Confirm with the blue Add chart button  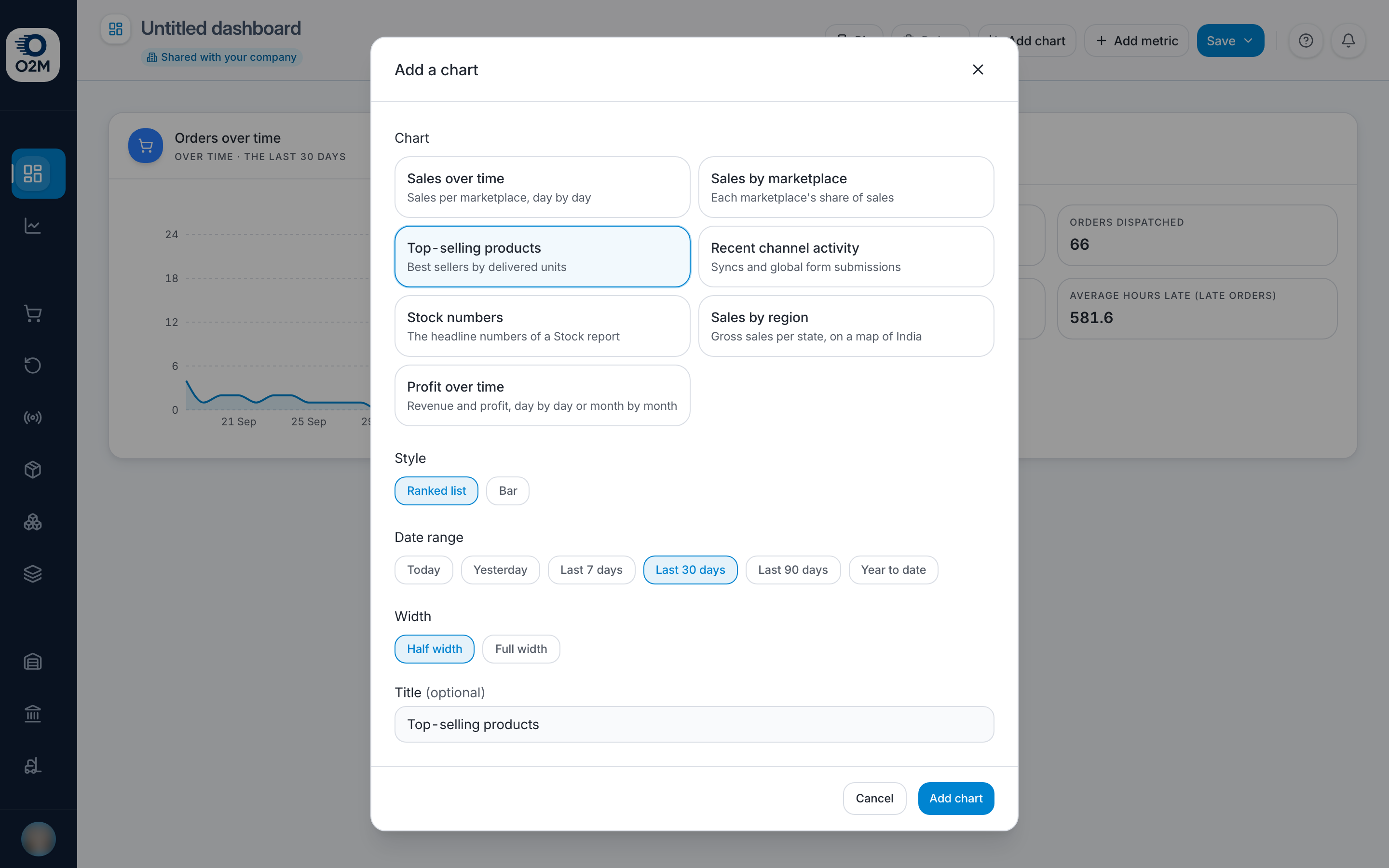coord(956,799)
